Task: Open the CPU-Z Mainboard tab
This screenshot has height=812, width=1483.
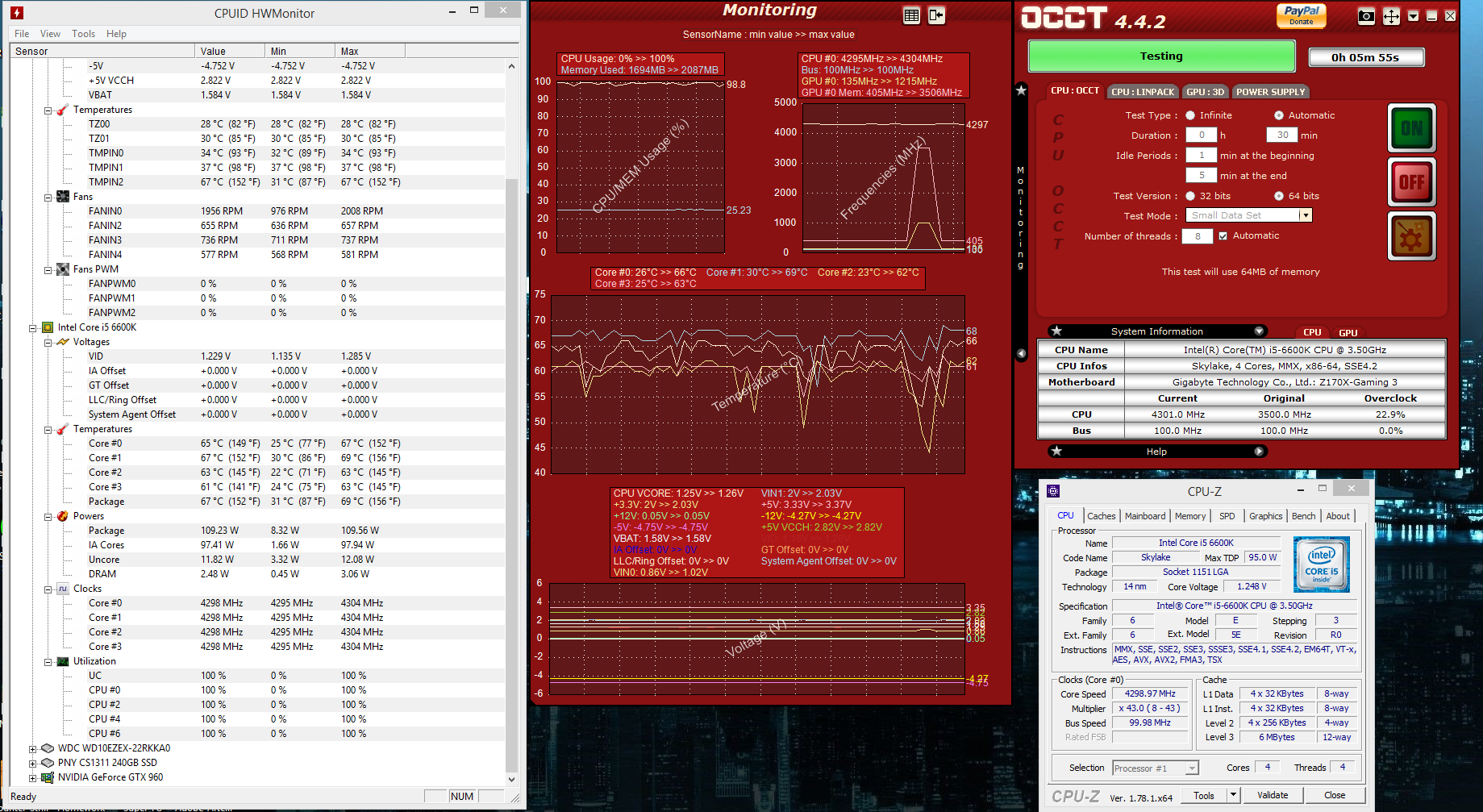Action: [x=1145, y=516]
